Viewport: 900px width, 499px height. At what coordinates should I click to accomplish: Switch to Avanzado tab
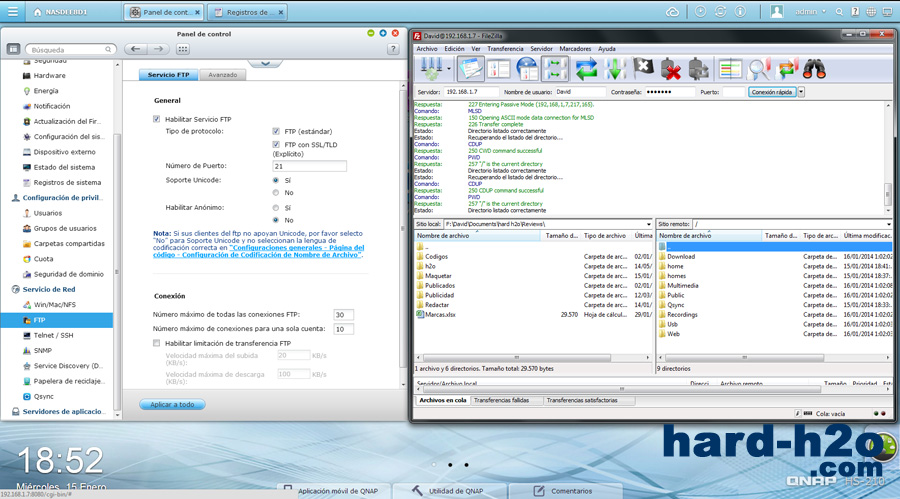[x=223, y=75]
